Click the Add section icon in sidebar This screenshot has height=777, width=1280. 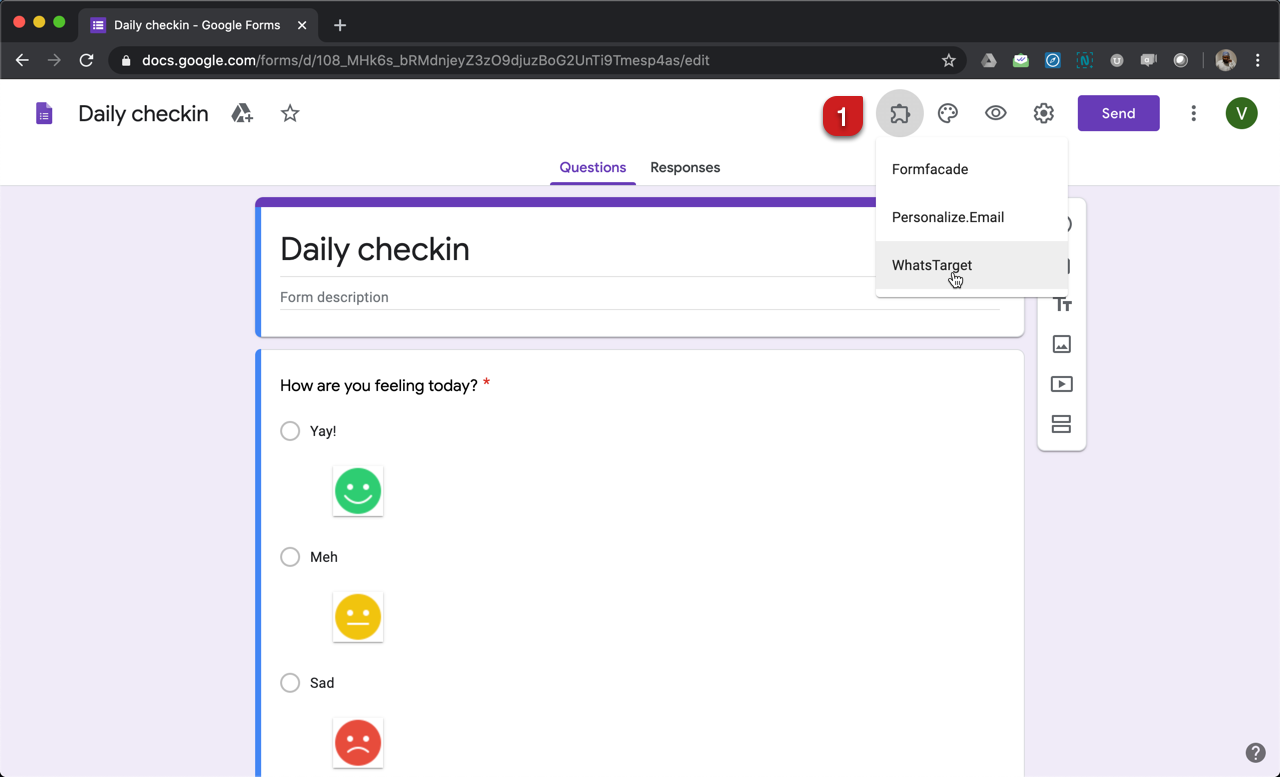[1062, 424]
